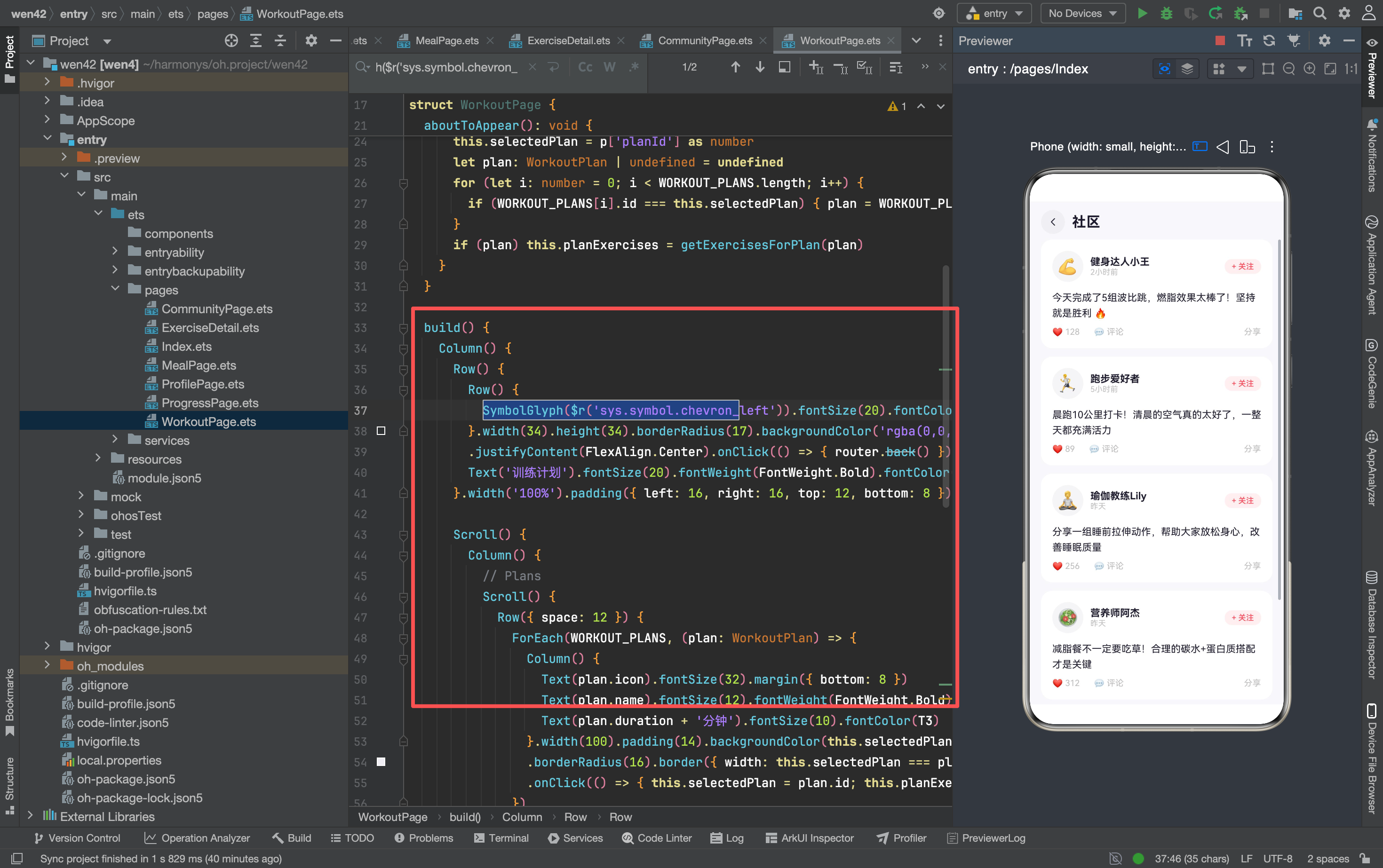This screenshot has height=868, width=1383.
Task: Open IDE settings gear in top toolbar
Action: (1344, 13)
